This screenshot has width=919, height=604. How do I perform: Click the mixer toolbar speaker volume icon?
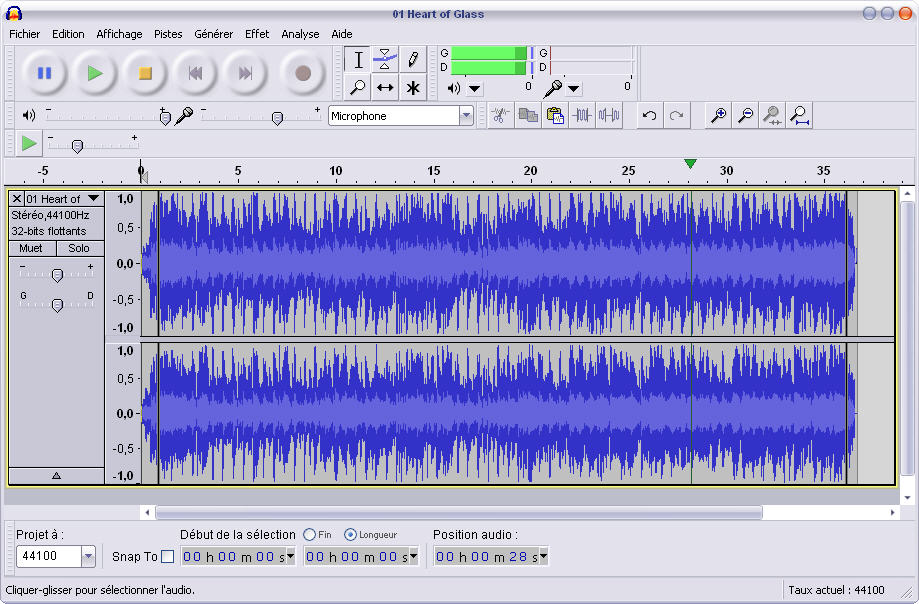tap(29, 115)
